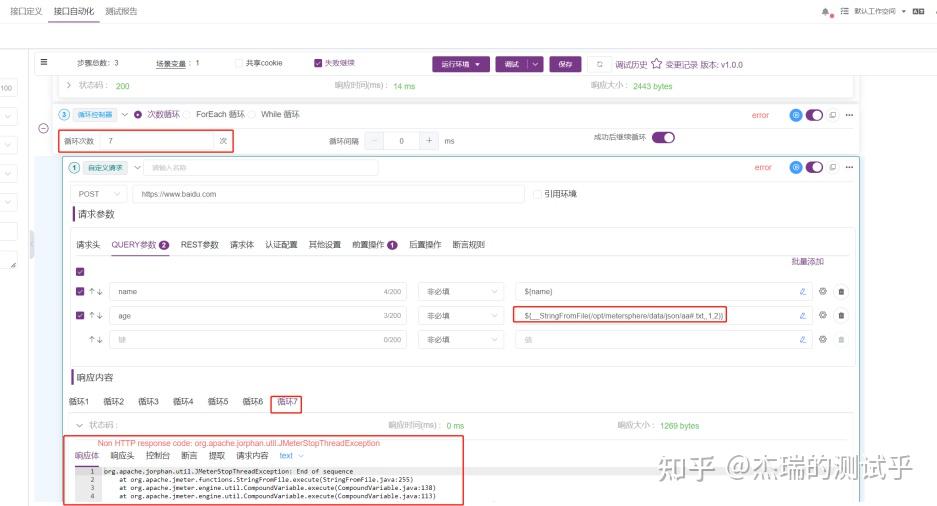Screen dimensions: 937x506
Task: Uncheck the 失败继续 checkbox
Action: [x=318, y=63]
